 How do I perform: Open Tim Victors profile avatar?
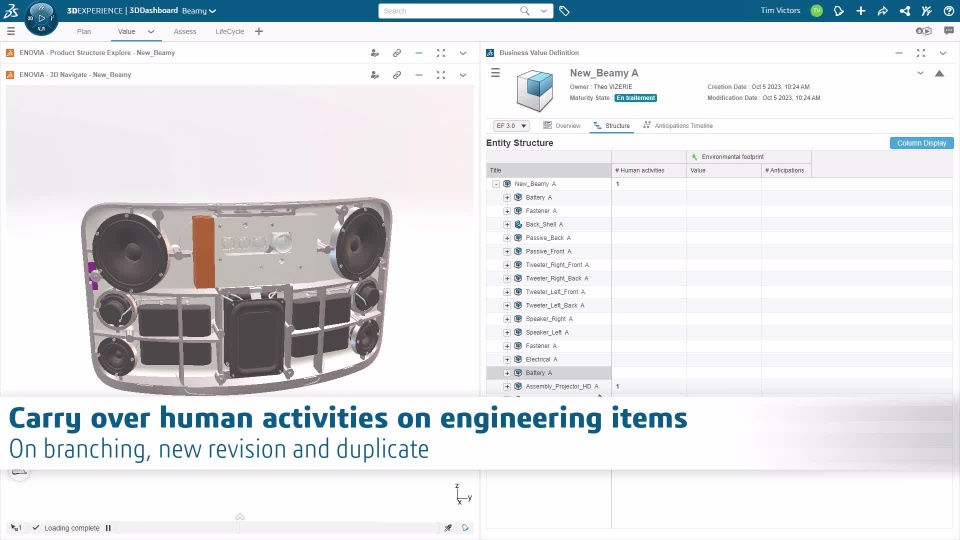(x=816, y=10)
